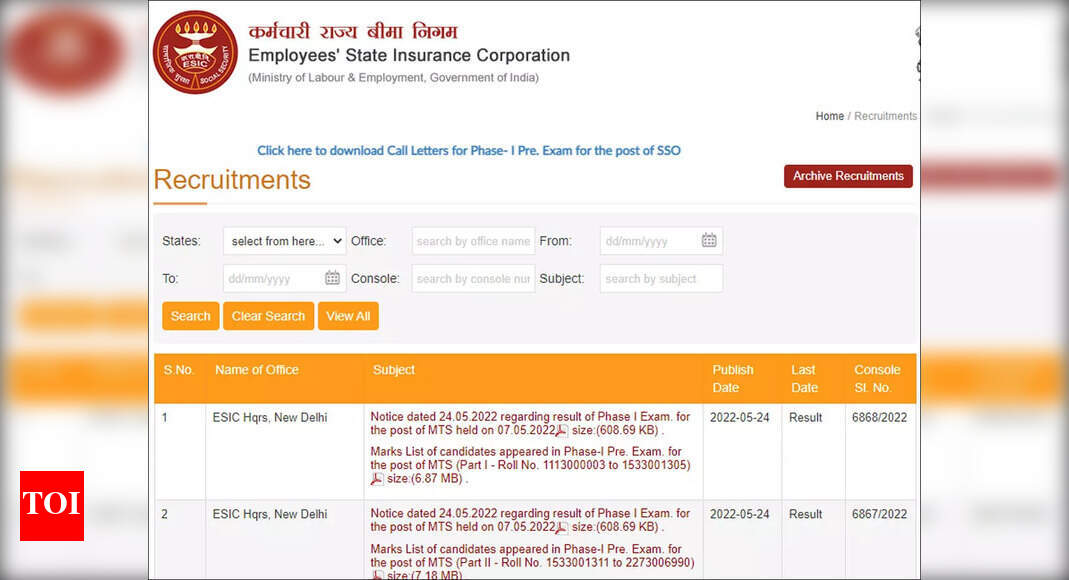Image resolution: width=1069 pixels, height=580 pixels.
Task: Click the search by office name field
Action: click(473, 240)
